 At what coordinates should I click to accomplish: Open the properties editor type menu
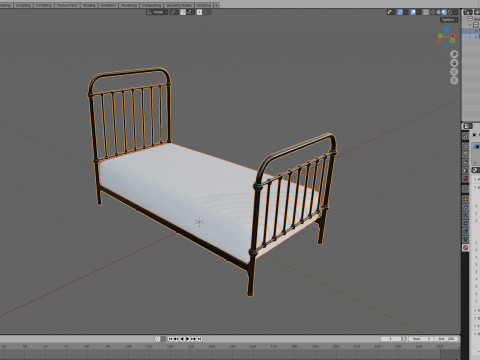pos(468,126)
